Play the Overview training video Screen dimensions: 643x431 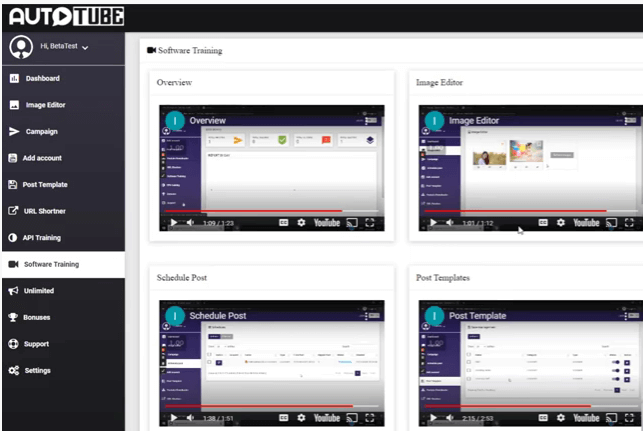(174, 223)
